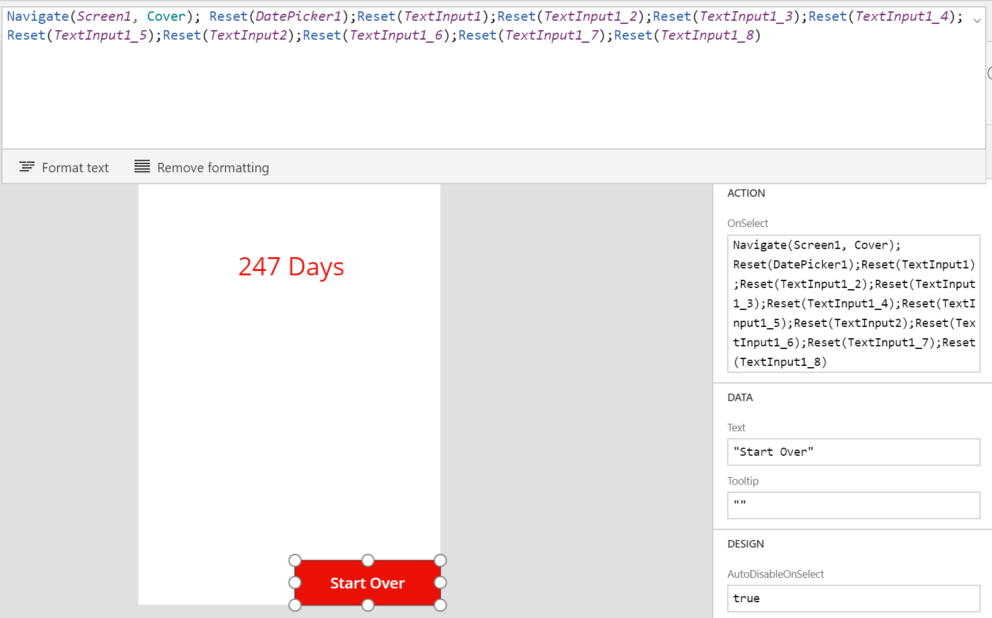Click the Remove formatting toolbar label
992x618 pixels.
point(214,167)
